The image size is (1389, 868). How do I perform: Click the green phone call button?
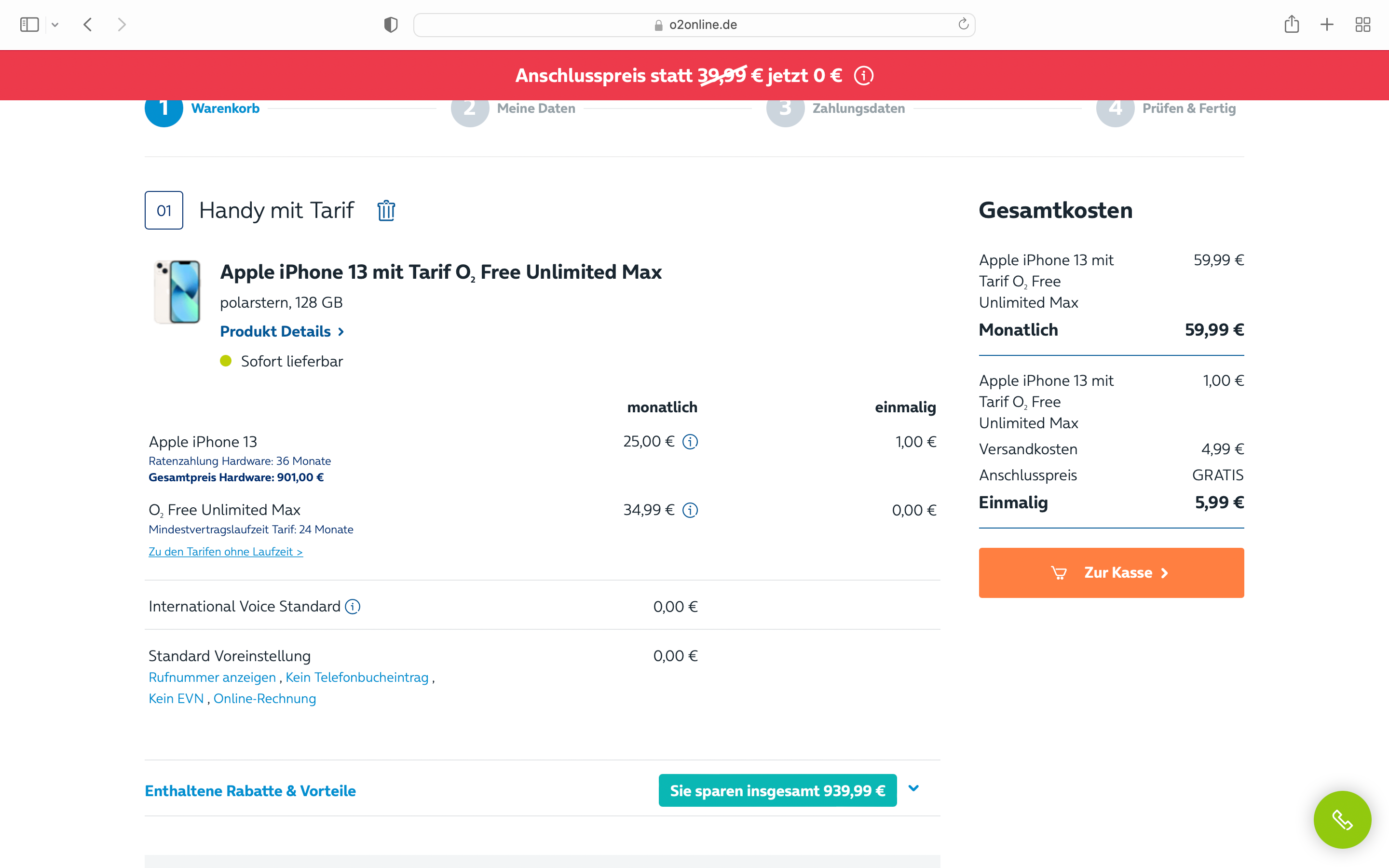point(1342,819)
